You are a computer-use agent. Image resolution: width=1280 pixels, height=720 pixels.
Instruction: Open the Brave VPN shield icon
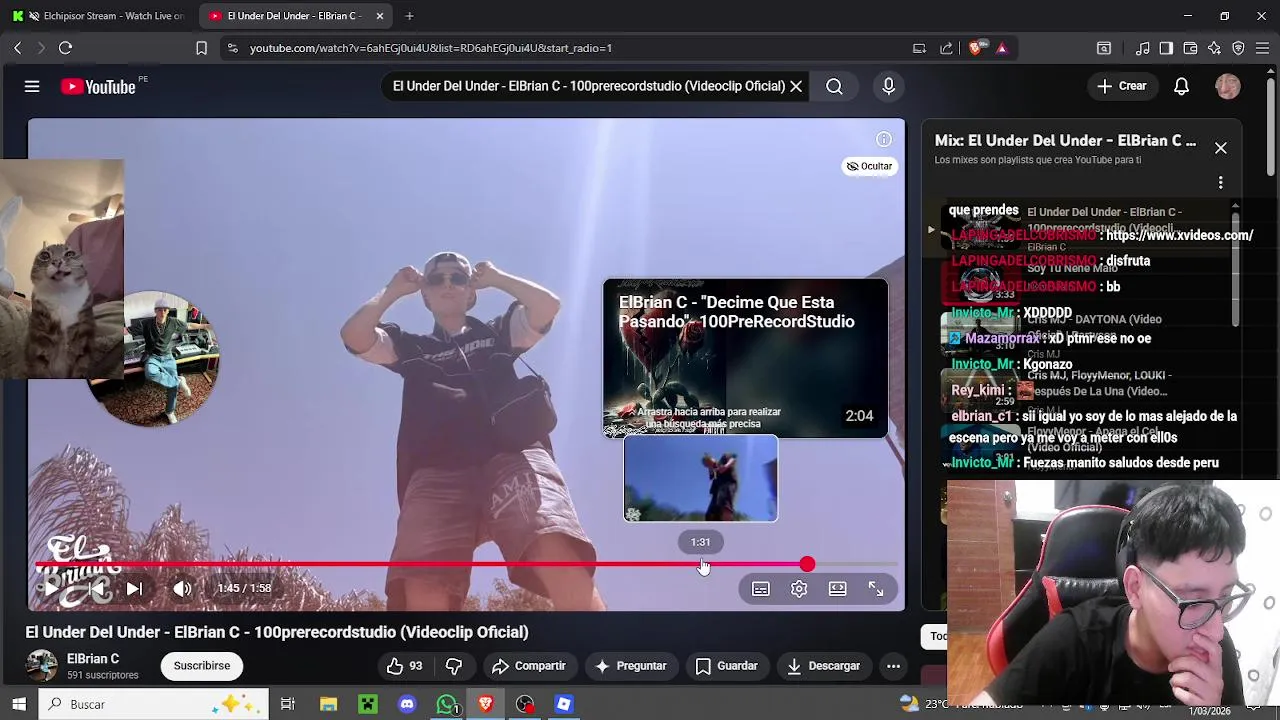tap(1238, 48)
